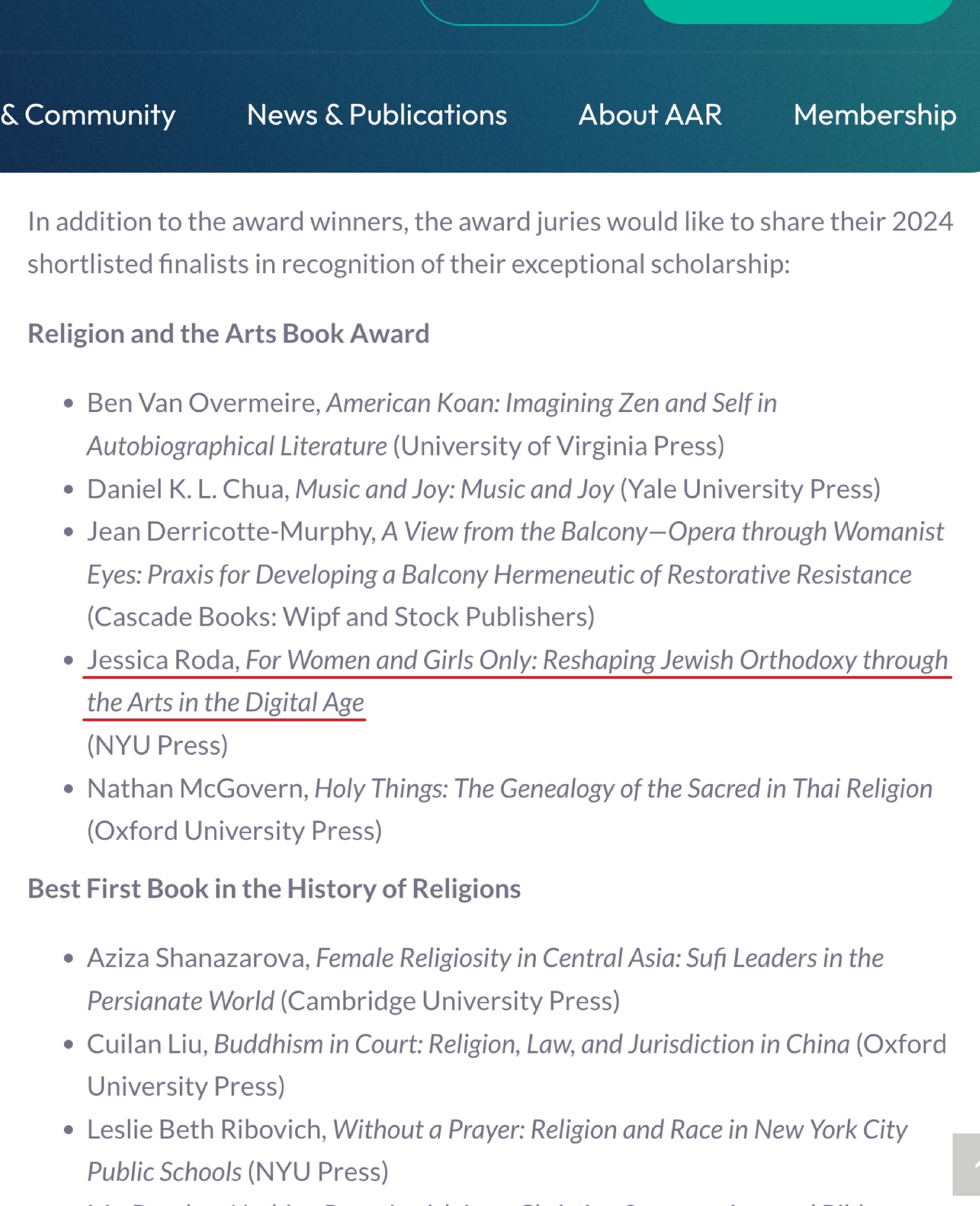Open the & Community navigation item
The width and height of the screenshot is (980, 1206).
tap(88, 115)
